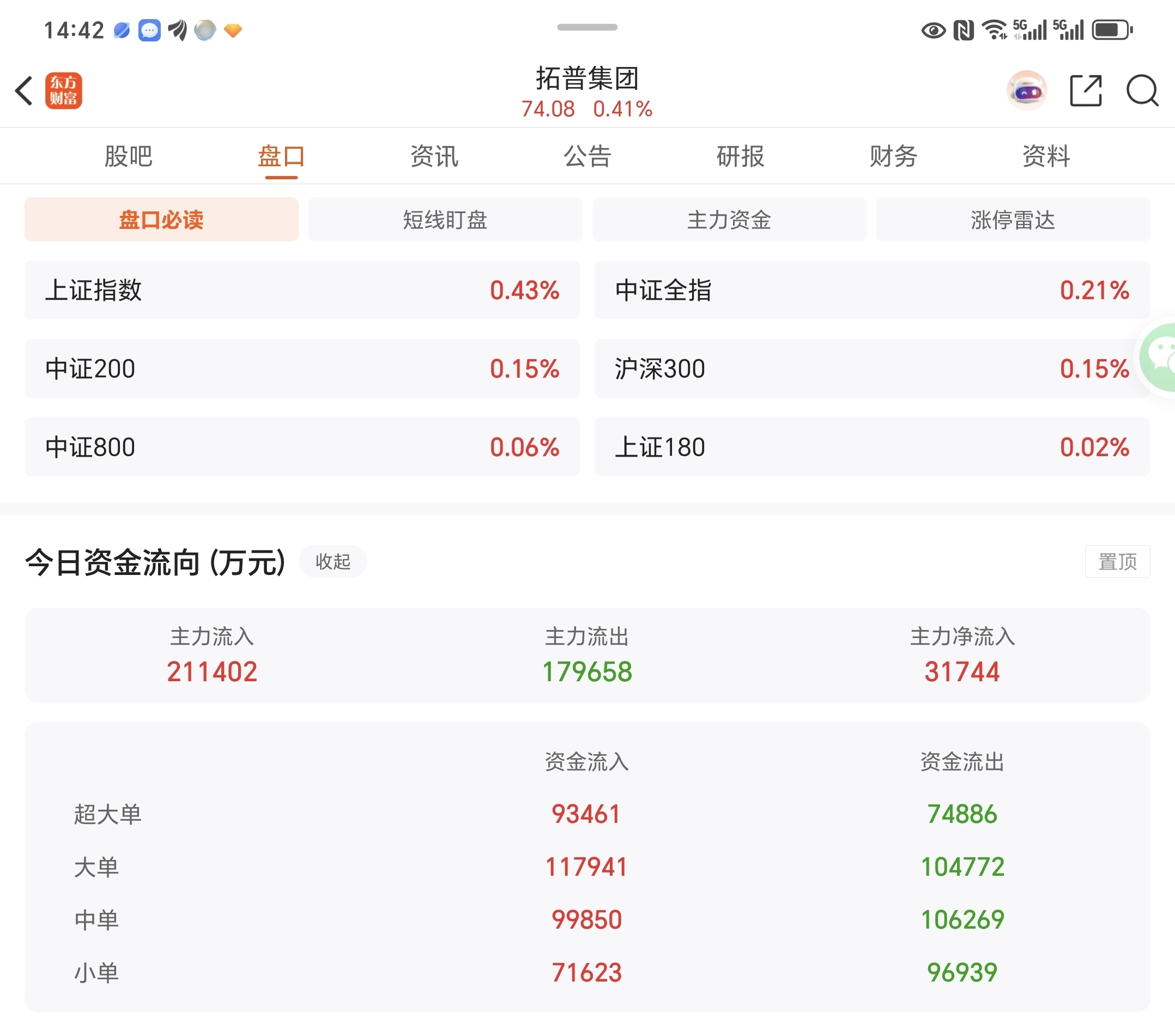
Task: Switch to the 短线盯盘 filter
Action: (445, 220)
